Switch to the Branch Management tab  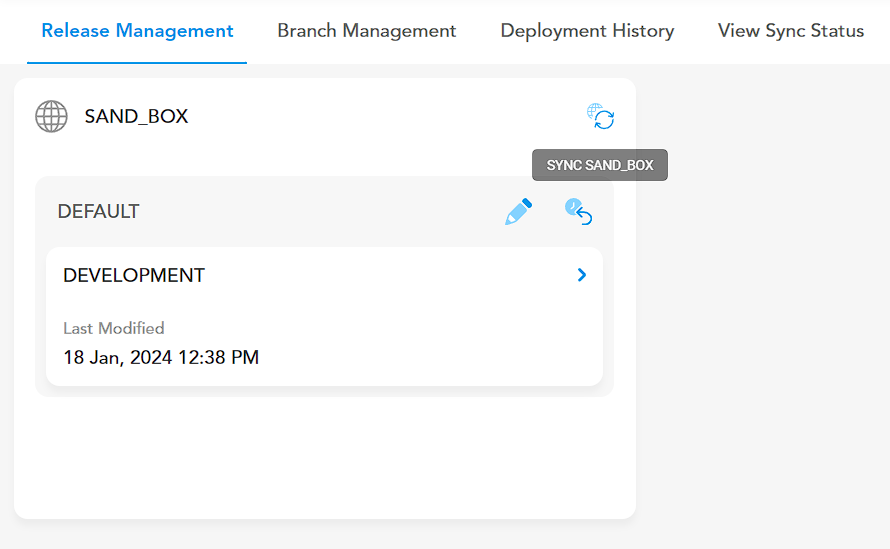[x=367, y=31]
